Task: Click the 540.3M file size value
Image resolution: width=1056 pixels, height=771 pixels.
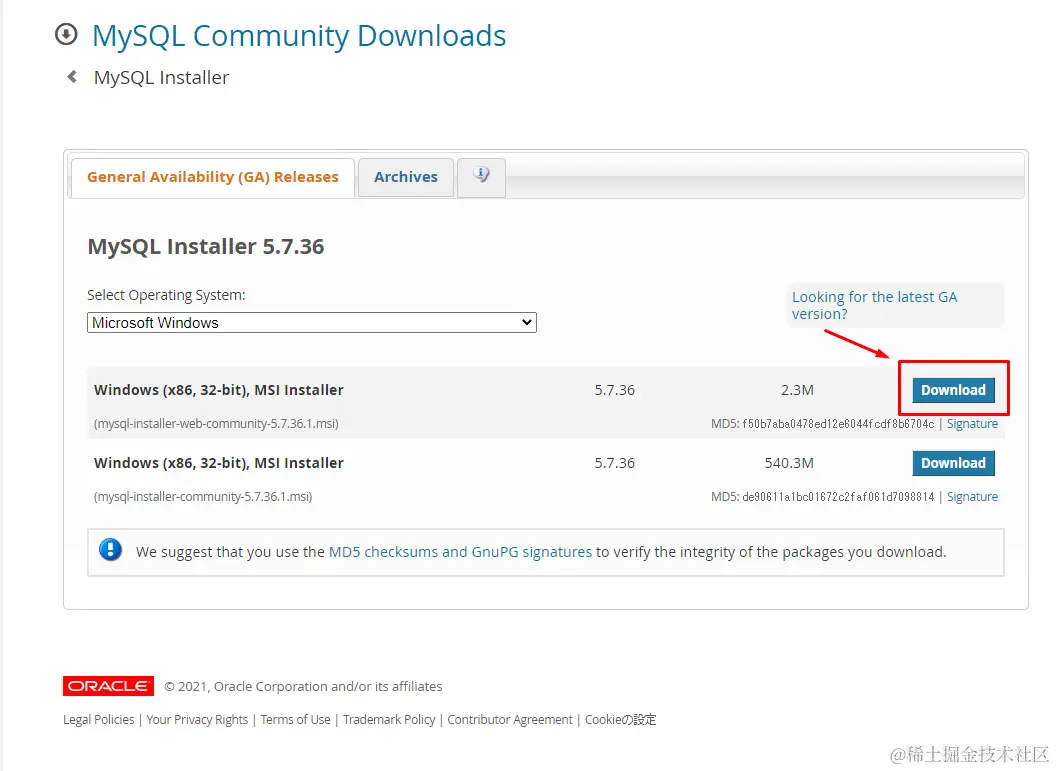Action: pos(789,463)
